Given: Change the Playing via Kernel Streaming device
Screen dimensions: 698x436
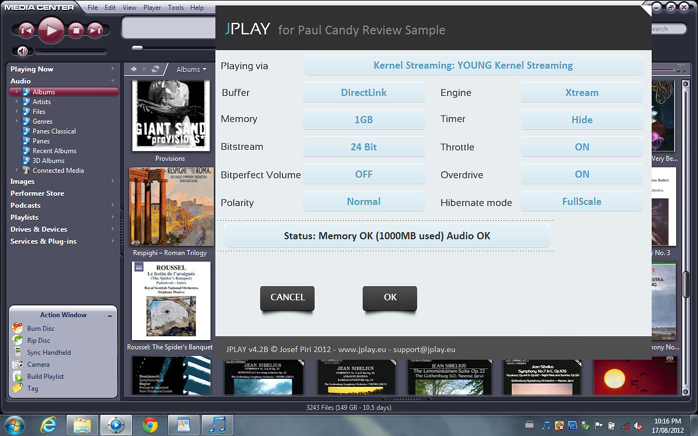Looking at the screenshot, I should click(x=473, y=65).
